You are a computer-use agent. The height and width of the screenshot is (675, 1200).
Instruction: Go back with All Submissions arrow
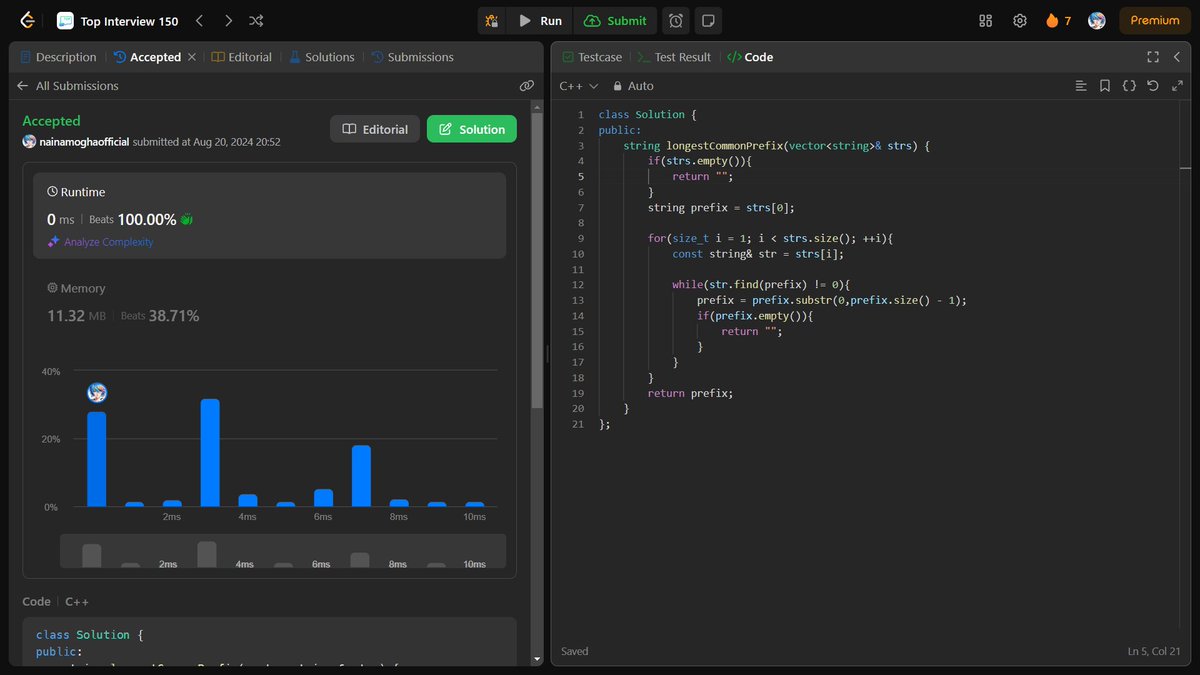pyautogui.click(x=23, y=86)
